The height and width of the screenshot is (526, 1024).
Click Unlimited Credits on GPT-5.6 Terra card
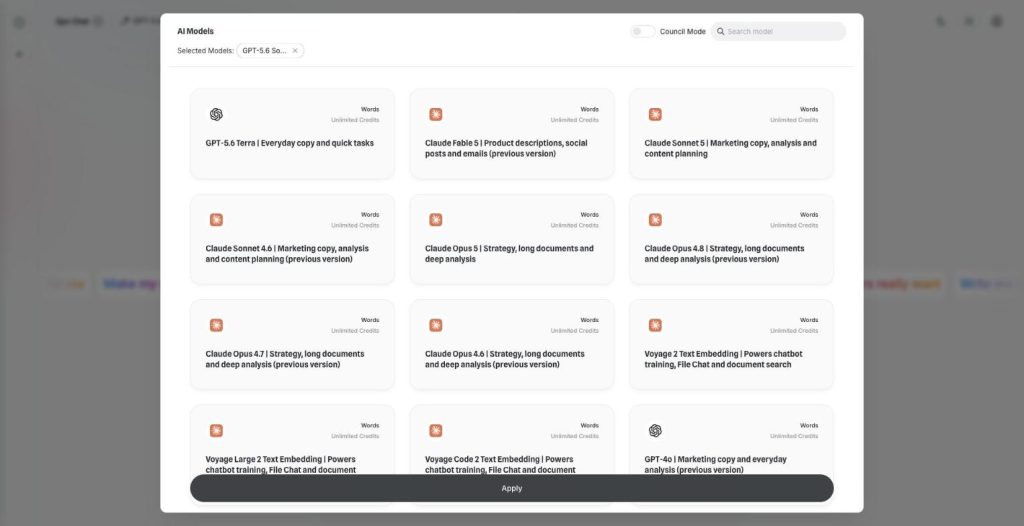click(355, 120)
